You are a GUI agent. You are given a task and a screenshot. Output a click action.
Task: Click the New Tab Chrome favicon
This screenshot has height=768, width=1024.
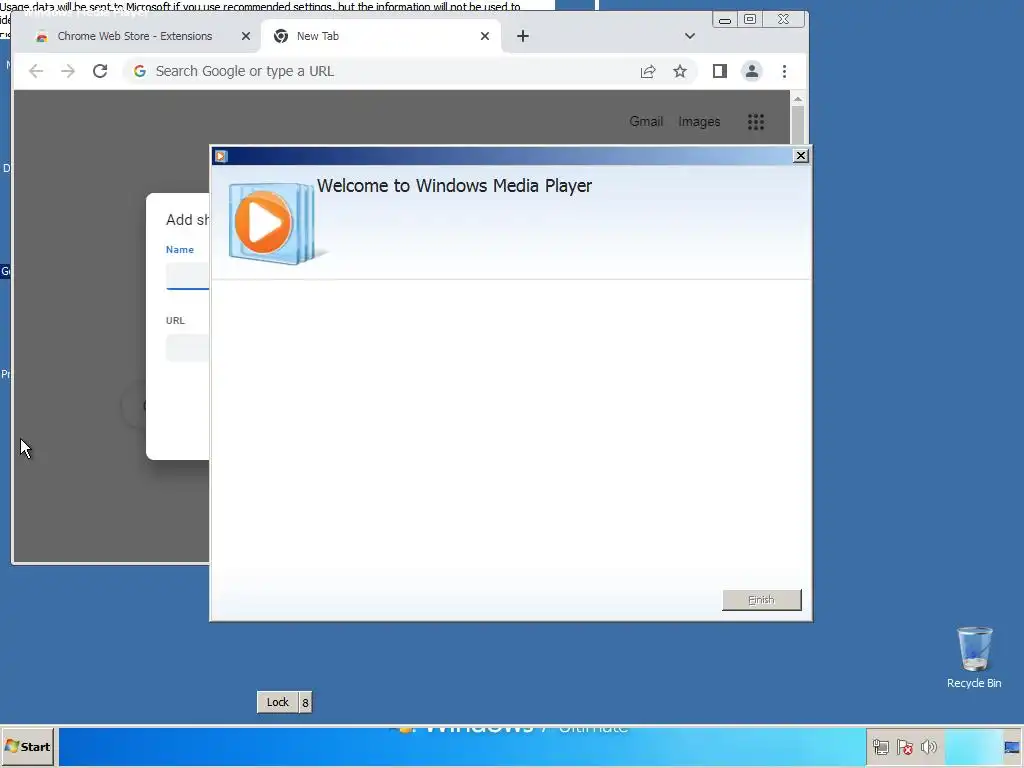281,36
